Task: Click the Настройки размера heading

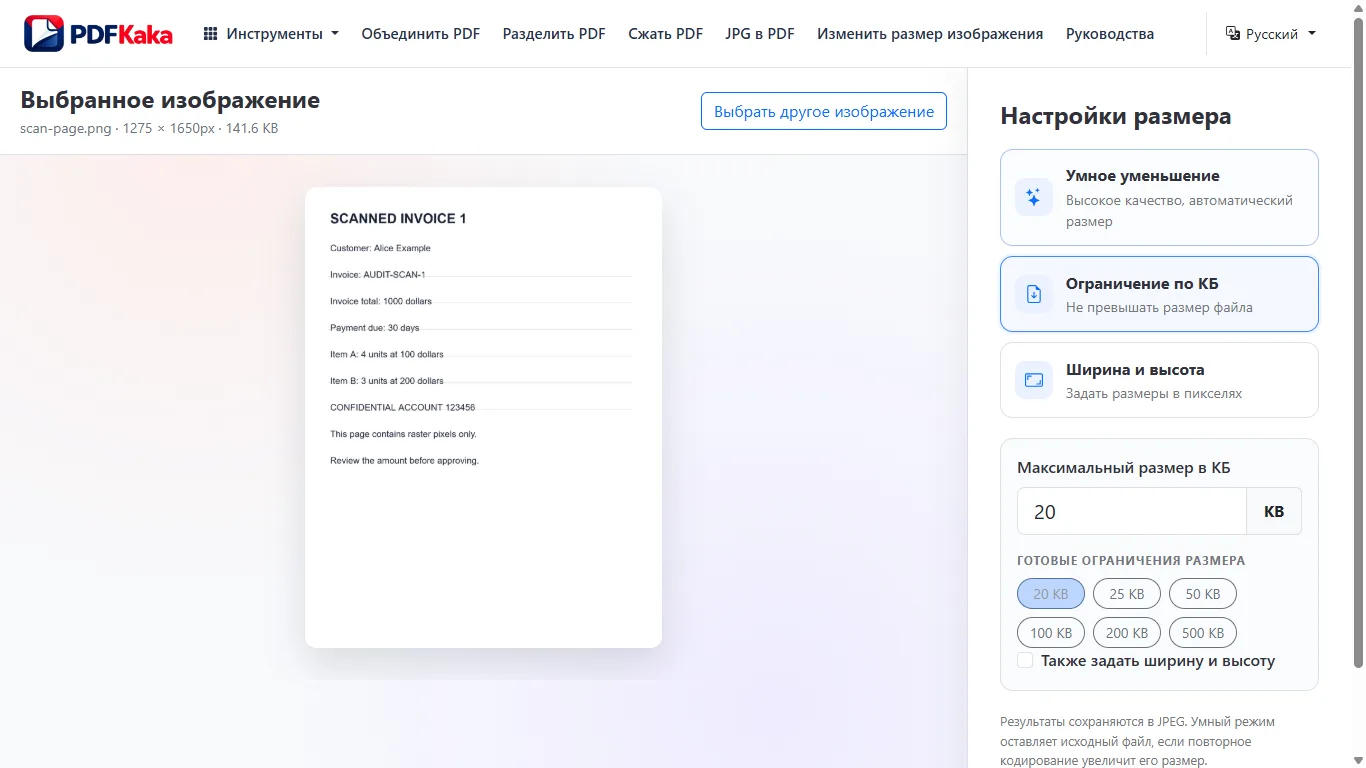Action: pyautogui.click(x=1116, y=116)
